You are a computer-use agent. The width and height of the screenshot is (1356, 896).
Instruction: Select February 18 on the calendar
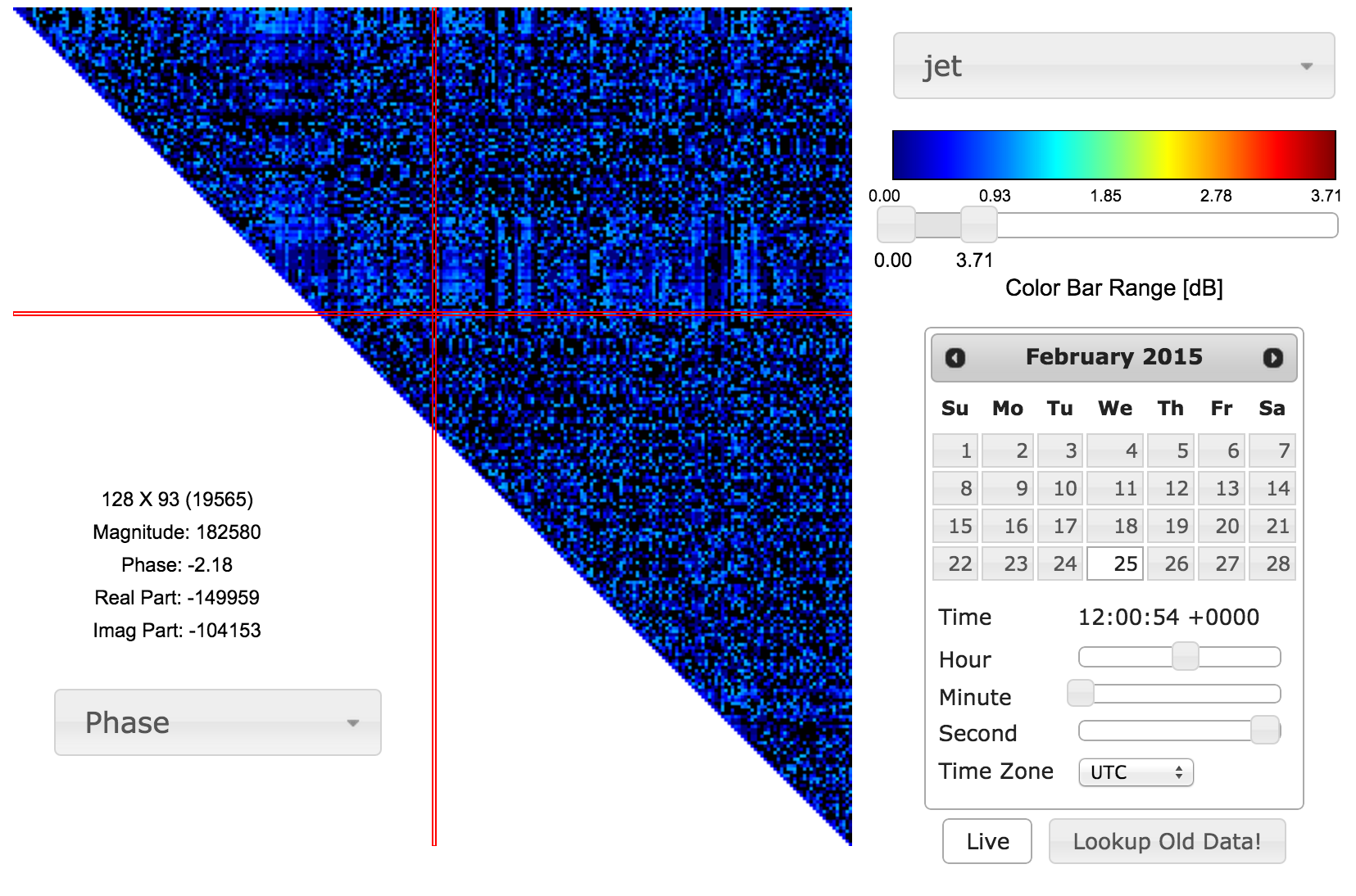point(1116,526)
